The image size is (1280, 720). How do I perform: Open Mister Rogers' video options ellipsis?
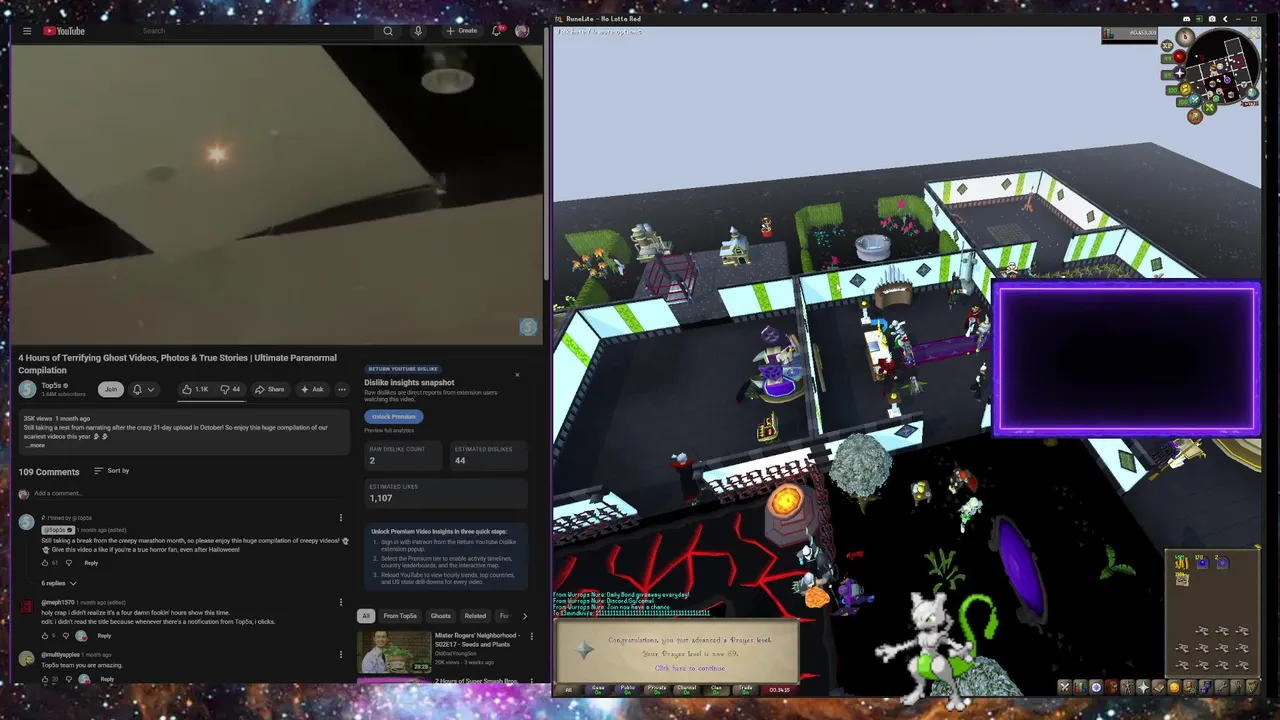(x=531, y=636)
